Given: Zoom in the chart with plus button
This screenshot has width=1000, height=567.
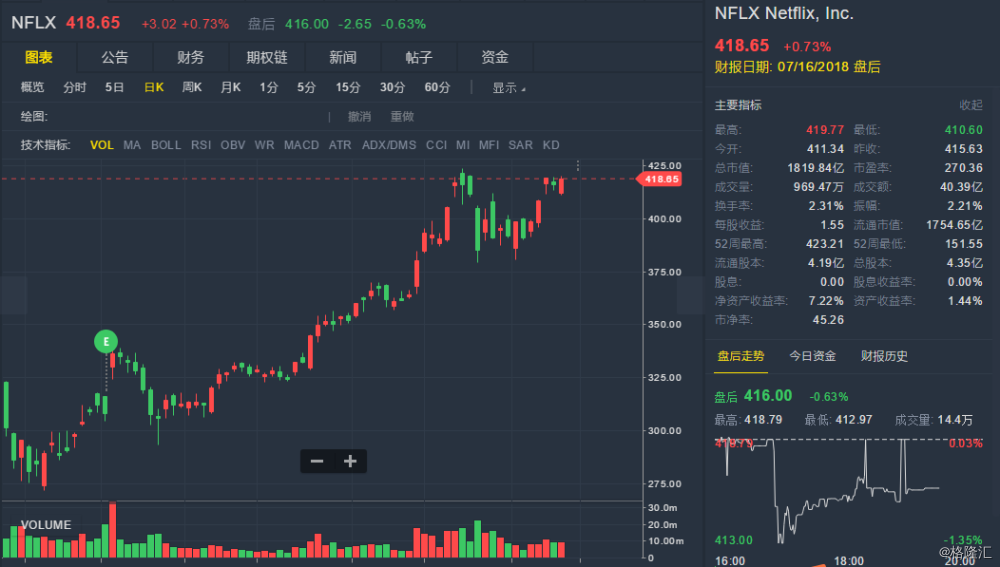Looking at the screenshot, I should click(349, 461).
